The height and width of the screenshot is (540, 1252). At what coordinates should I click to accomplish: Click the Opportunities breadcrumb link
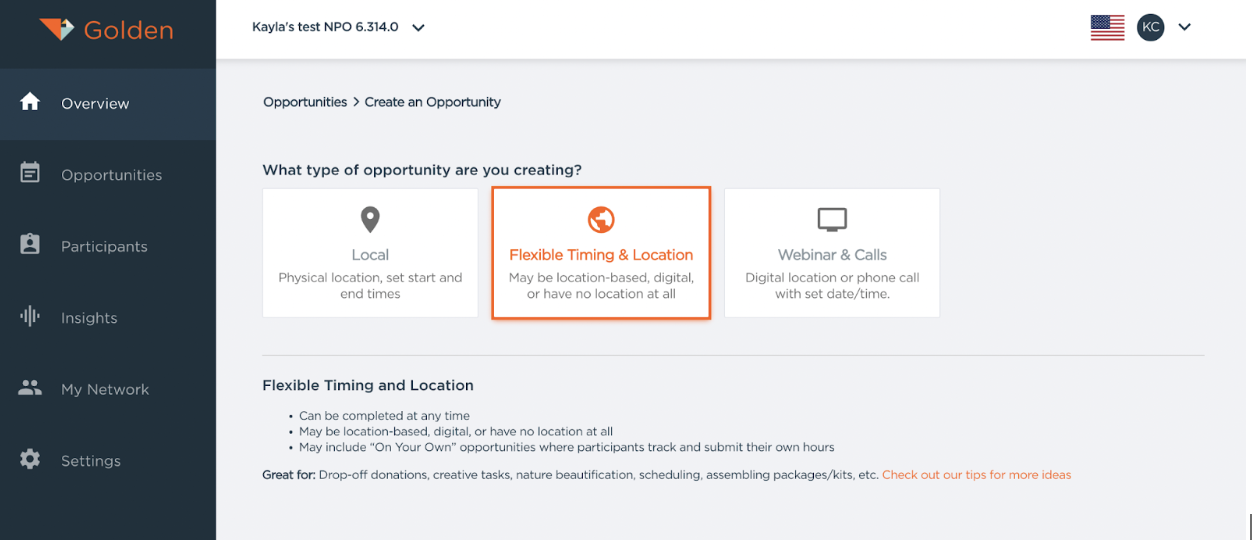point(305,102)
